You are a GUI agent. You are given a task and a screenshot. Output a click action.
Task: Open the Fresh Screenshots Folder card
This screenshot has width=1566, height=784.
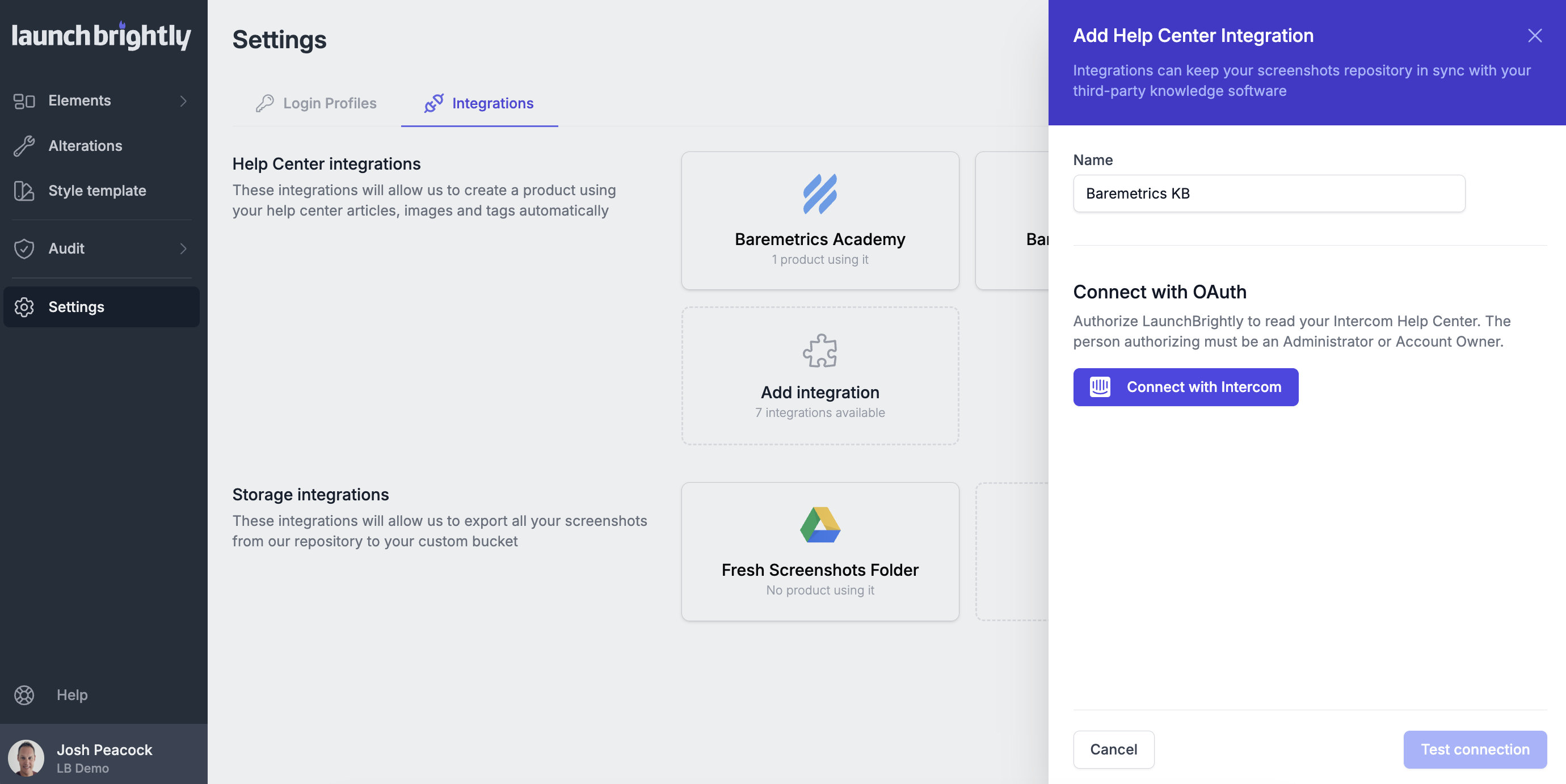tap(819, 552)
